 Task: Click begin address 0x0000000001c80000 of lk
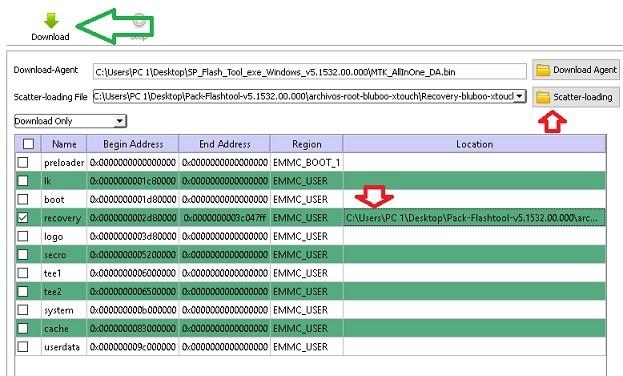click(x=133, y=181)
